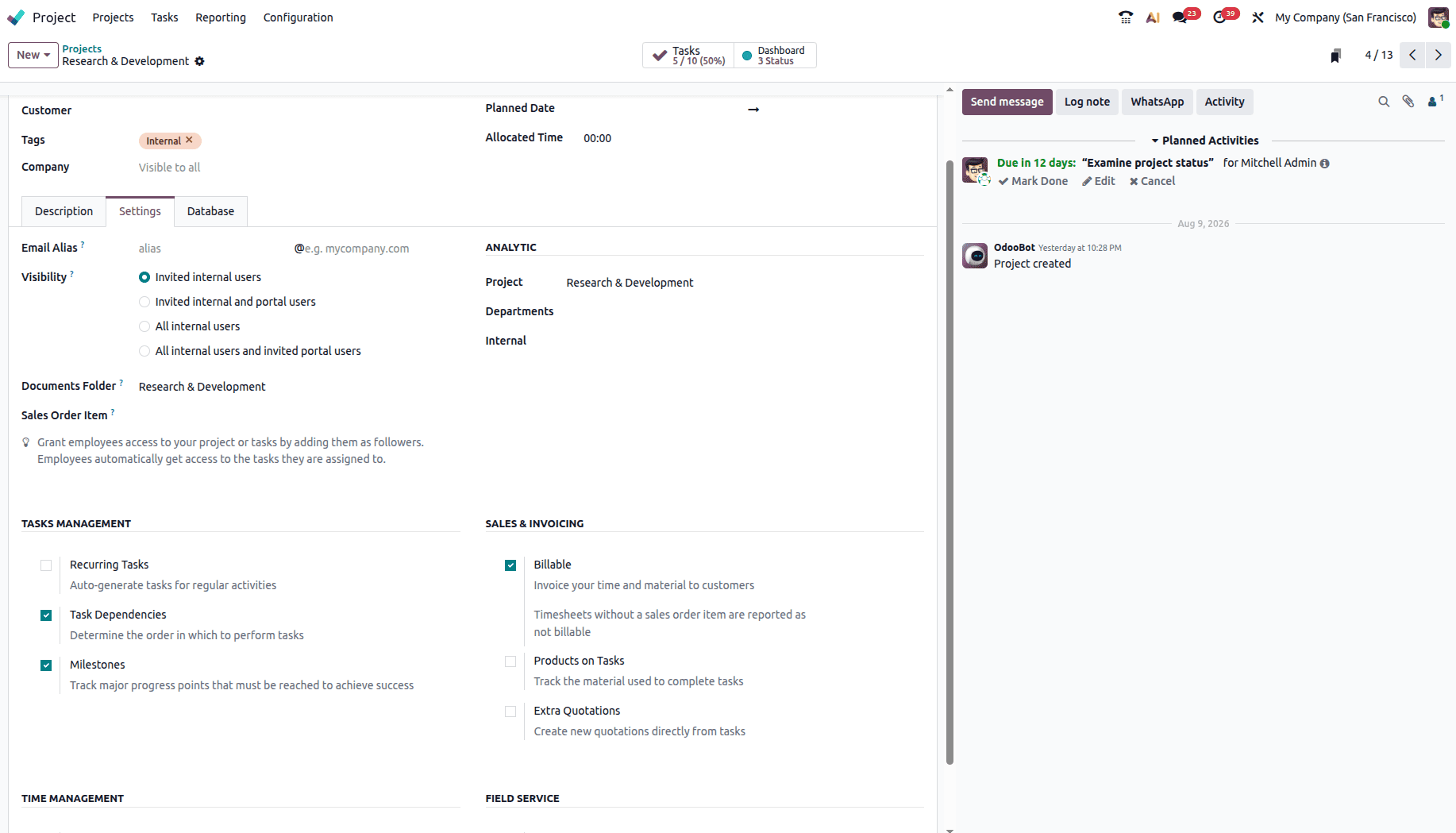
Task: Search messages with magnifier icon in chatter
Action: pos(1384,102)
